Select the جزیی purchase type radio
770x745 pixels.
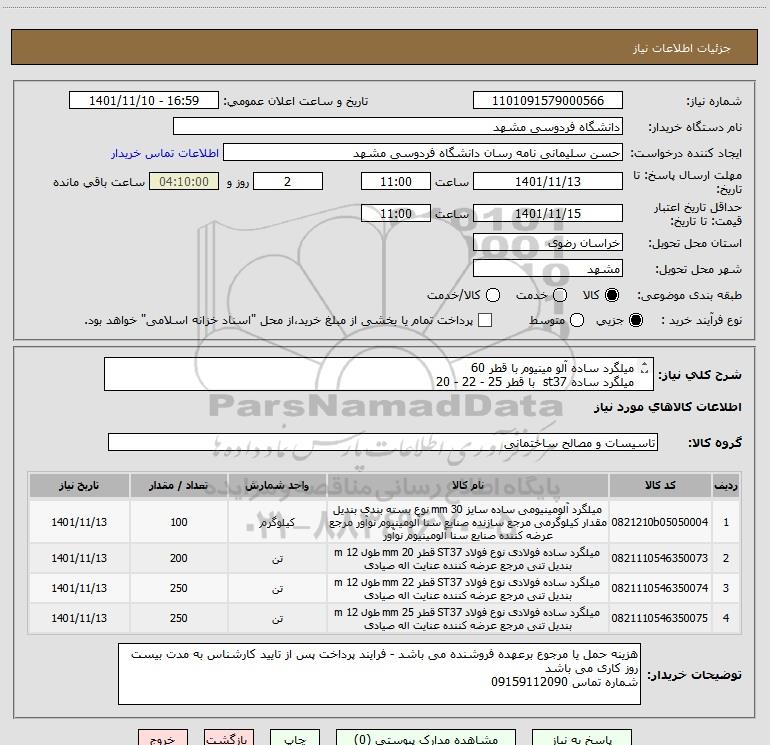coord(635,320)
